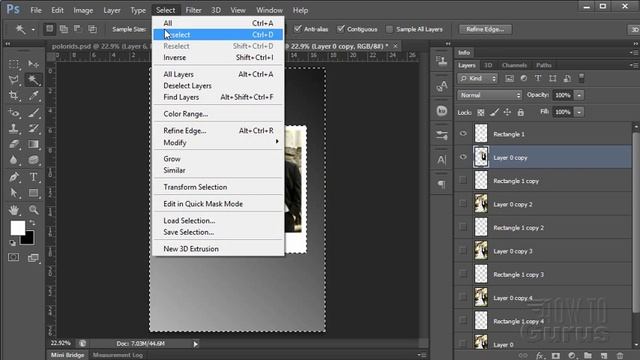
Task: Toggle Quick Mask mode icon in toolbox
Action: coord(13,257)
